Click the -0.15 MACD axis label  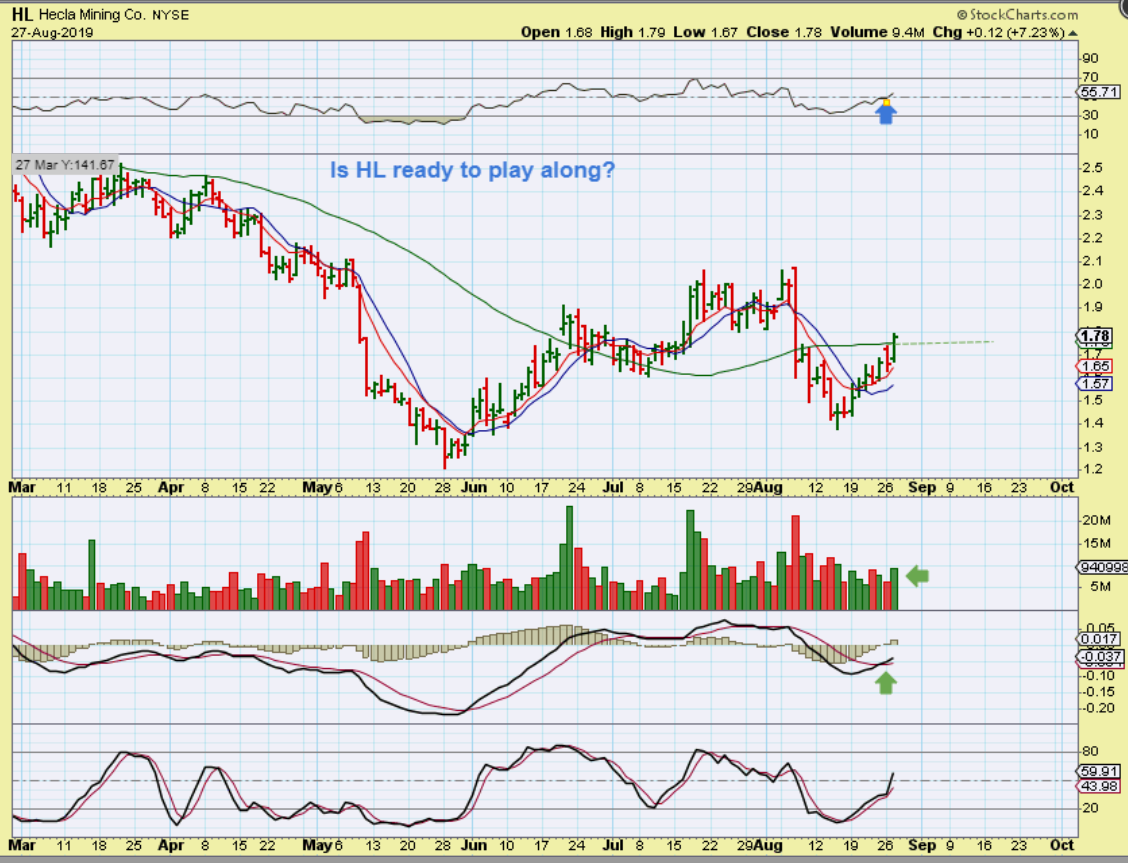point(1098,692)
